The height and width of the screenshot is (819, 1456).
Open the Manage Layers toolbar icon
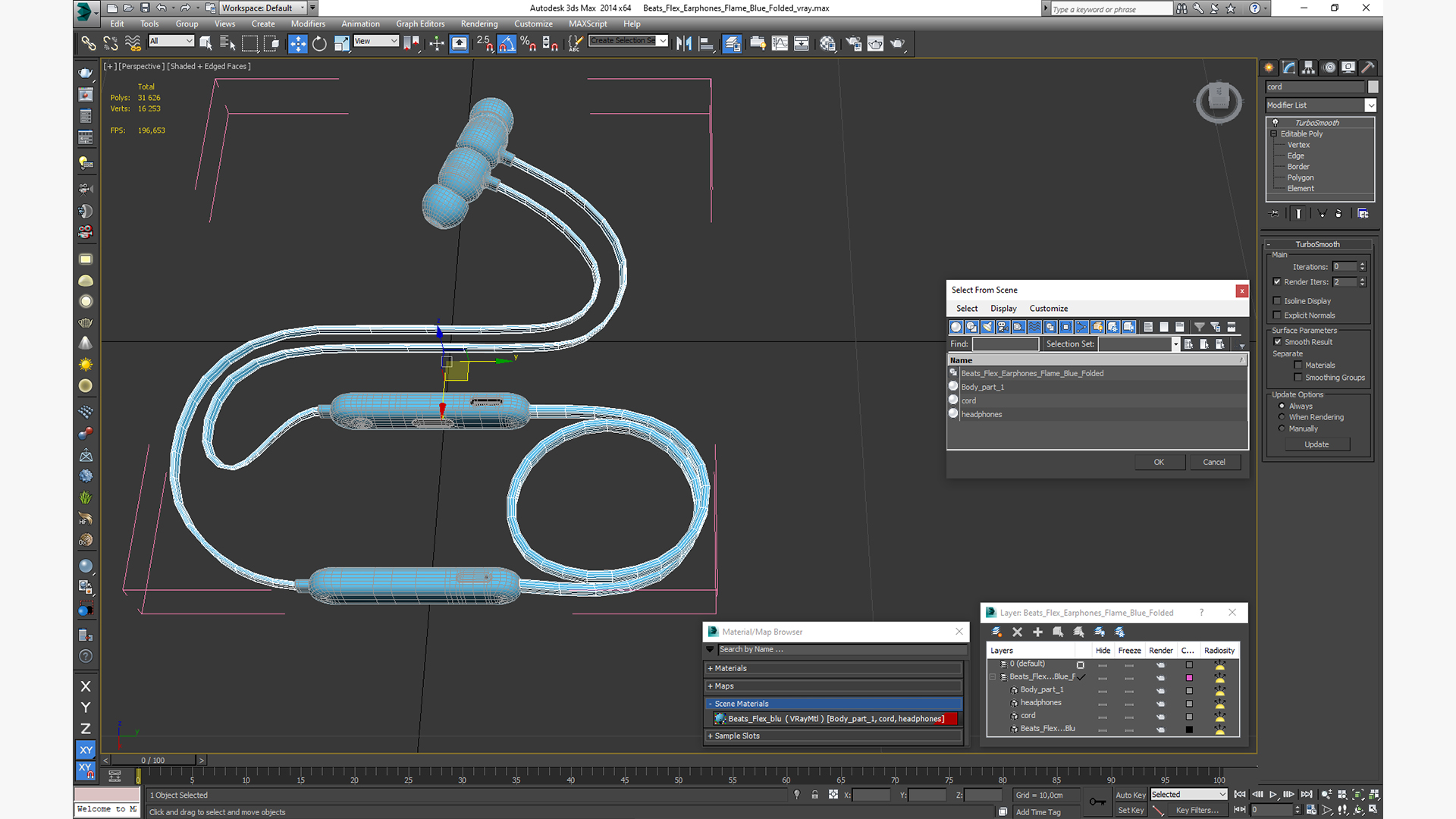pyautogui.click(x=732, y=44)
